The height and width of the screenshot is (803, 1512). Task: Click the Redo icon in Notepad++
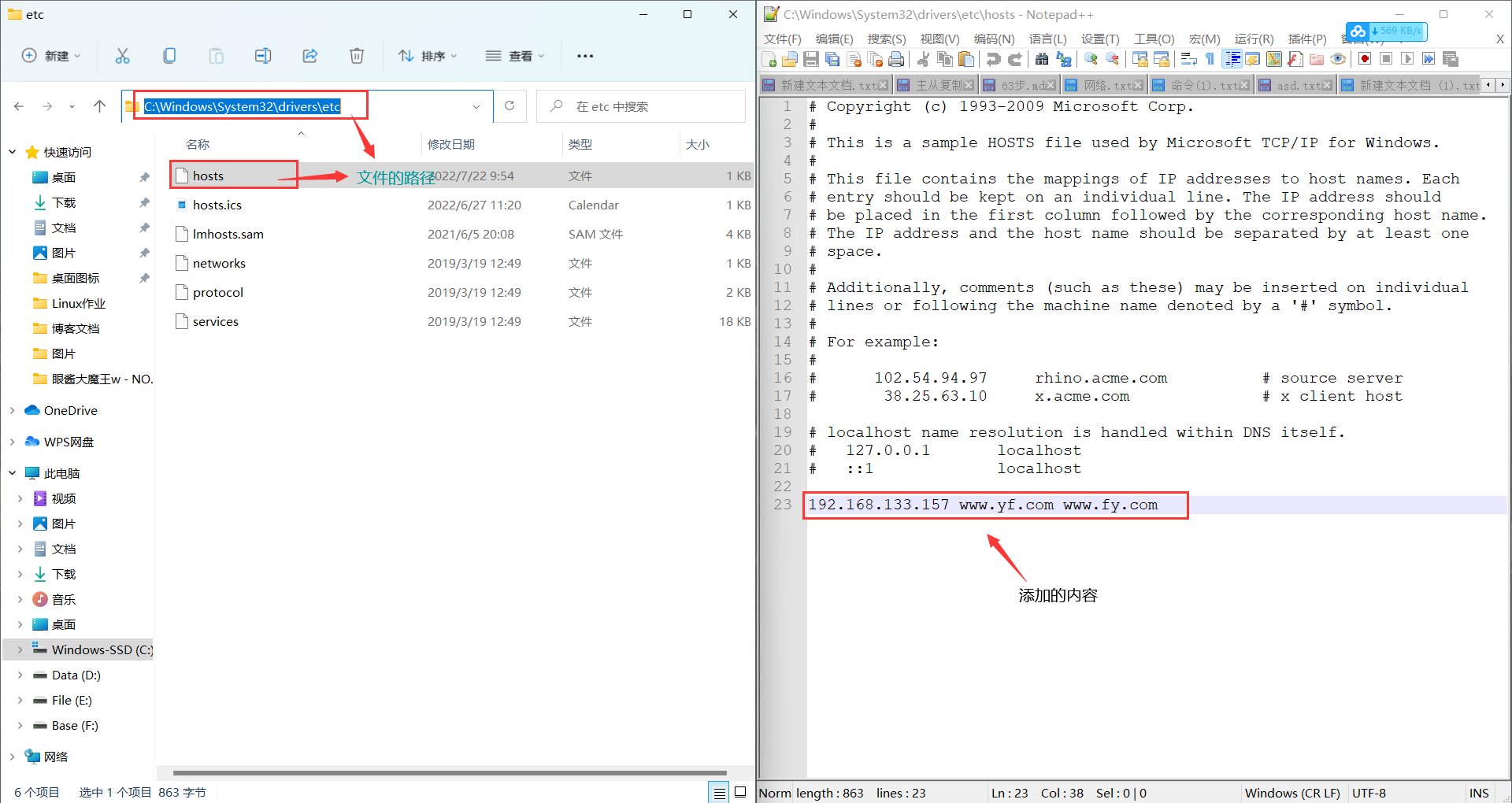point(1015,60)
